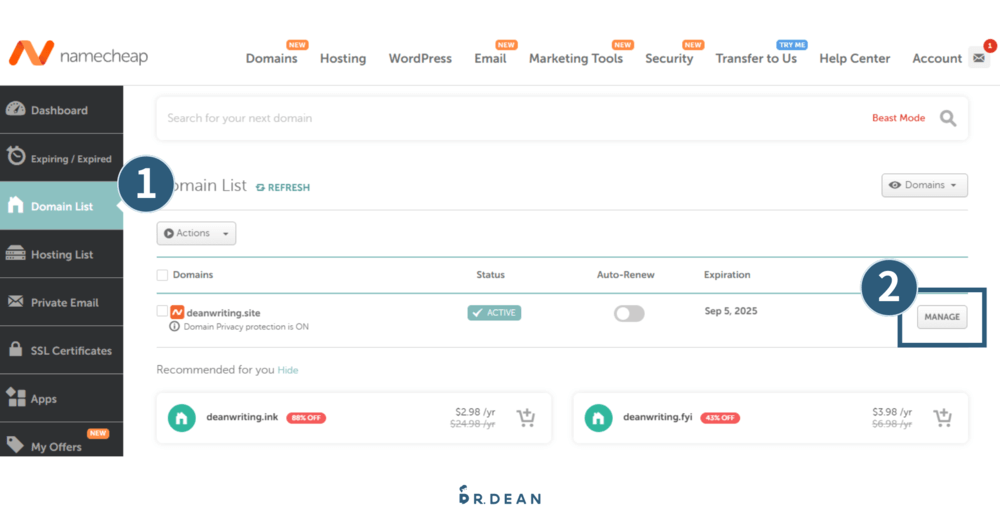The height and width of the screenshot is (521, 1000).
Task: Open the Security menu
Action: [x=669, y=58]
